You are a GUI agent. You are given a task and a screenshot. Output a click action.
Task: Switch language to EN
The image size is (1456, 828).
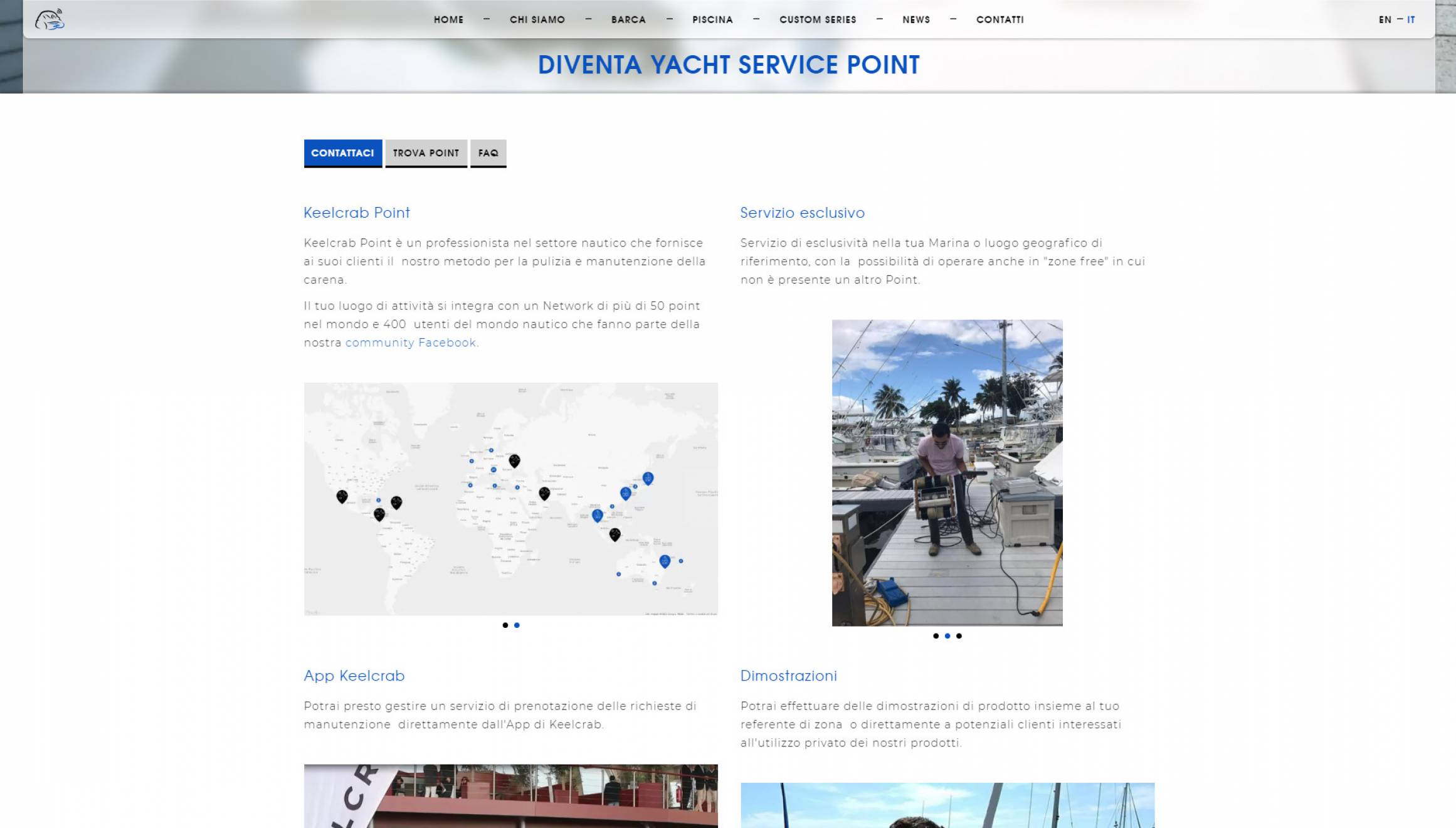(x=1385, y=20)
